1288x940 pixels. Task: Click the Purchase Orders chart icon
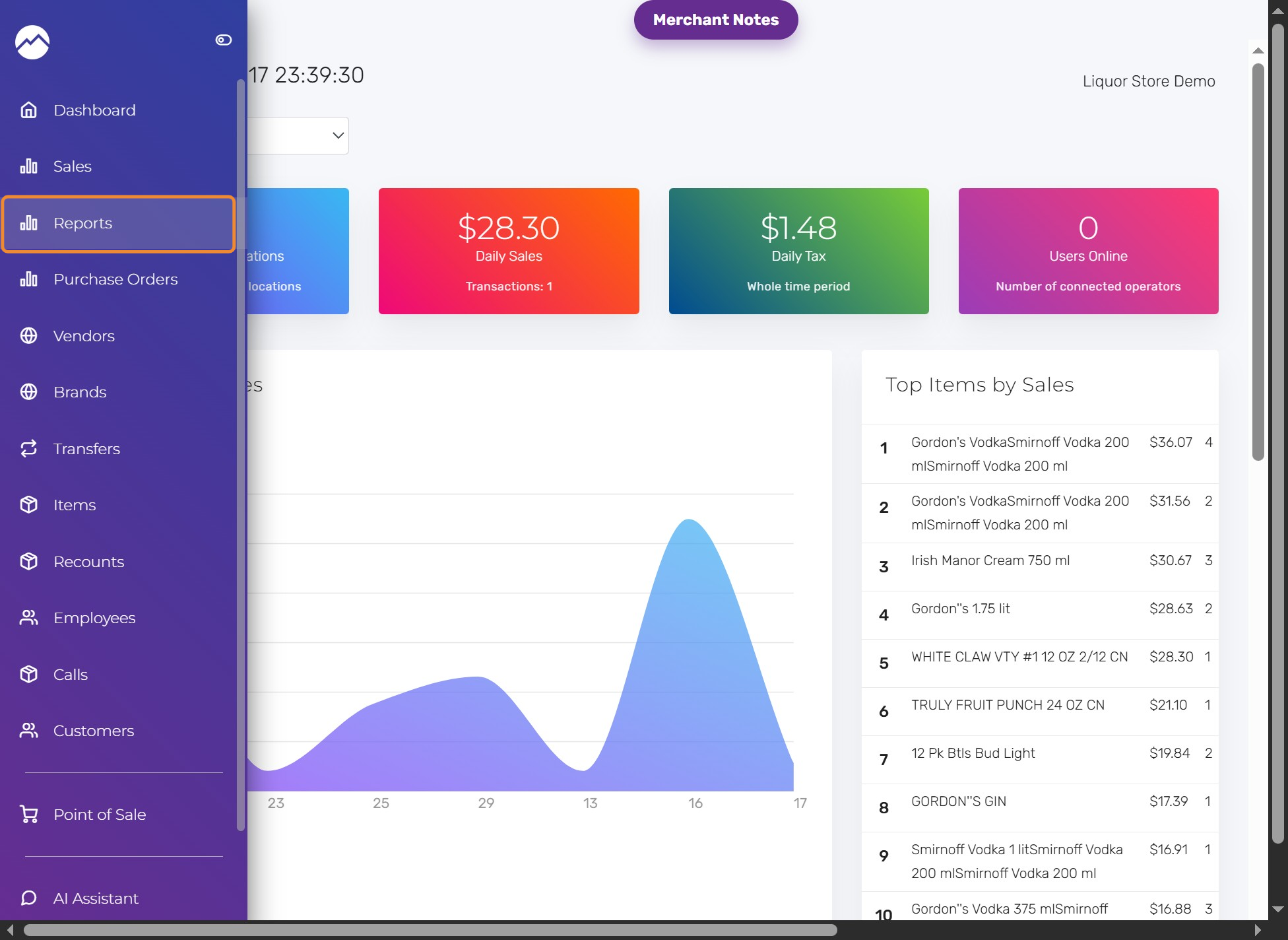click(x=29, y=279)
